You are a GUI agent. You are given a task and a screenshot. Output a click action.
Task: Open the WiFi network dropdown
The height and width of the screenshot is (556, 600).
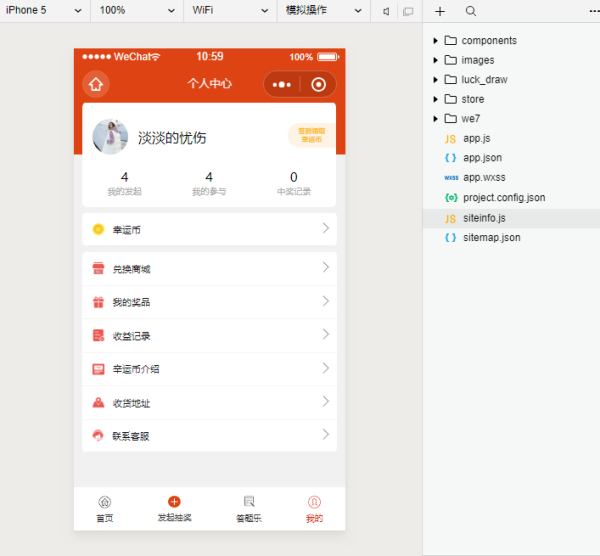[228, 10]
